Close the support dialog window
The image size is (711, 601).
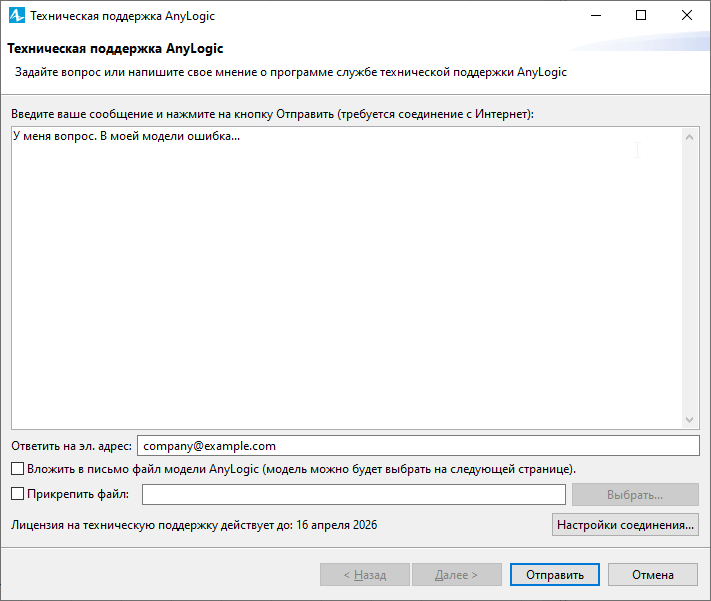[687, 15]
